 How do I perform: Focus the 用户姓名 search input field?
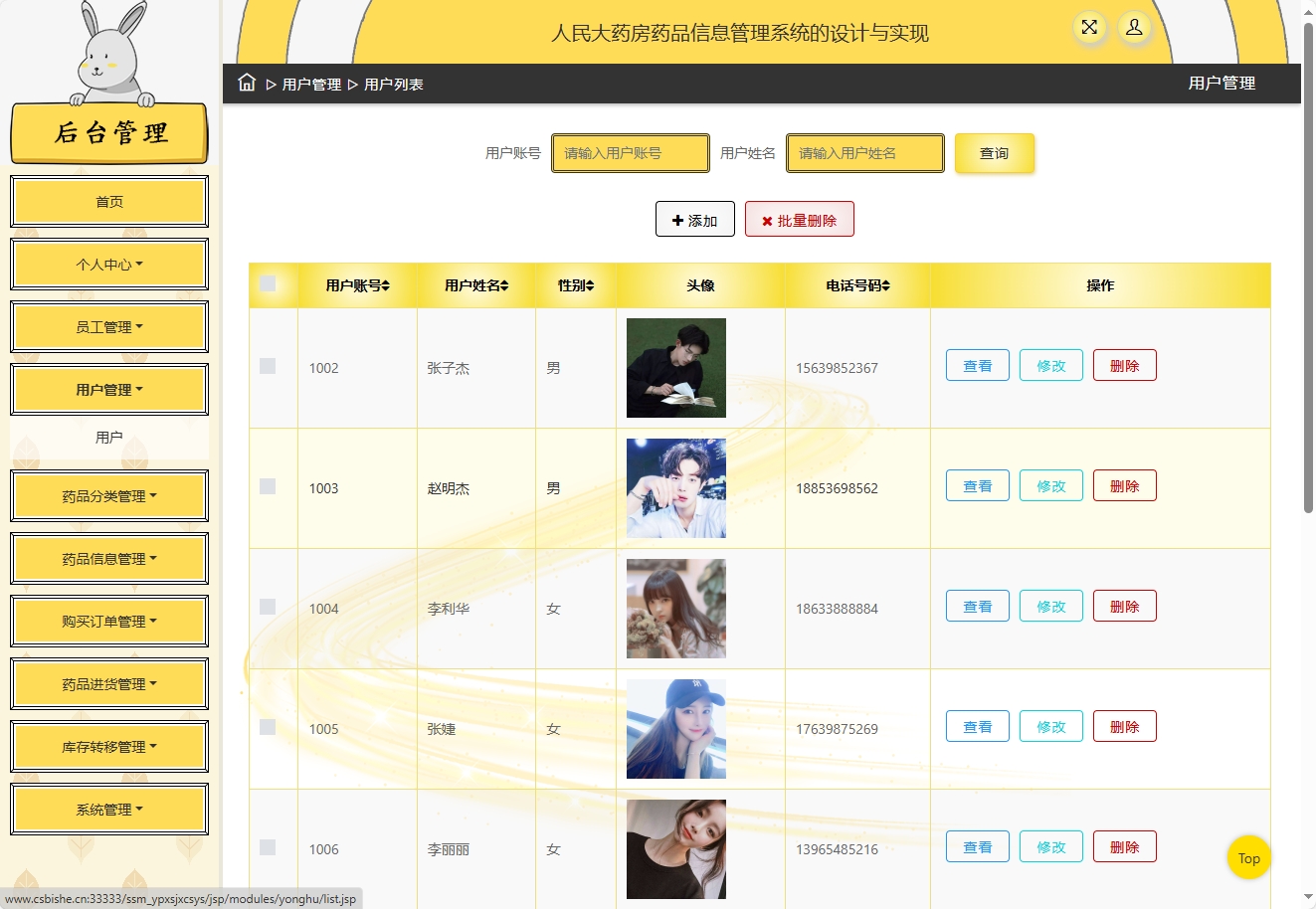point(865,153)
